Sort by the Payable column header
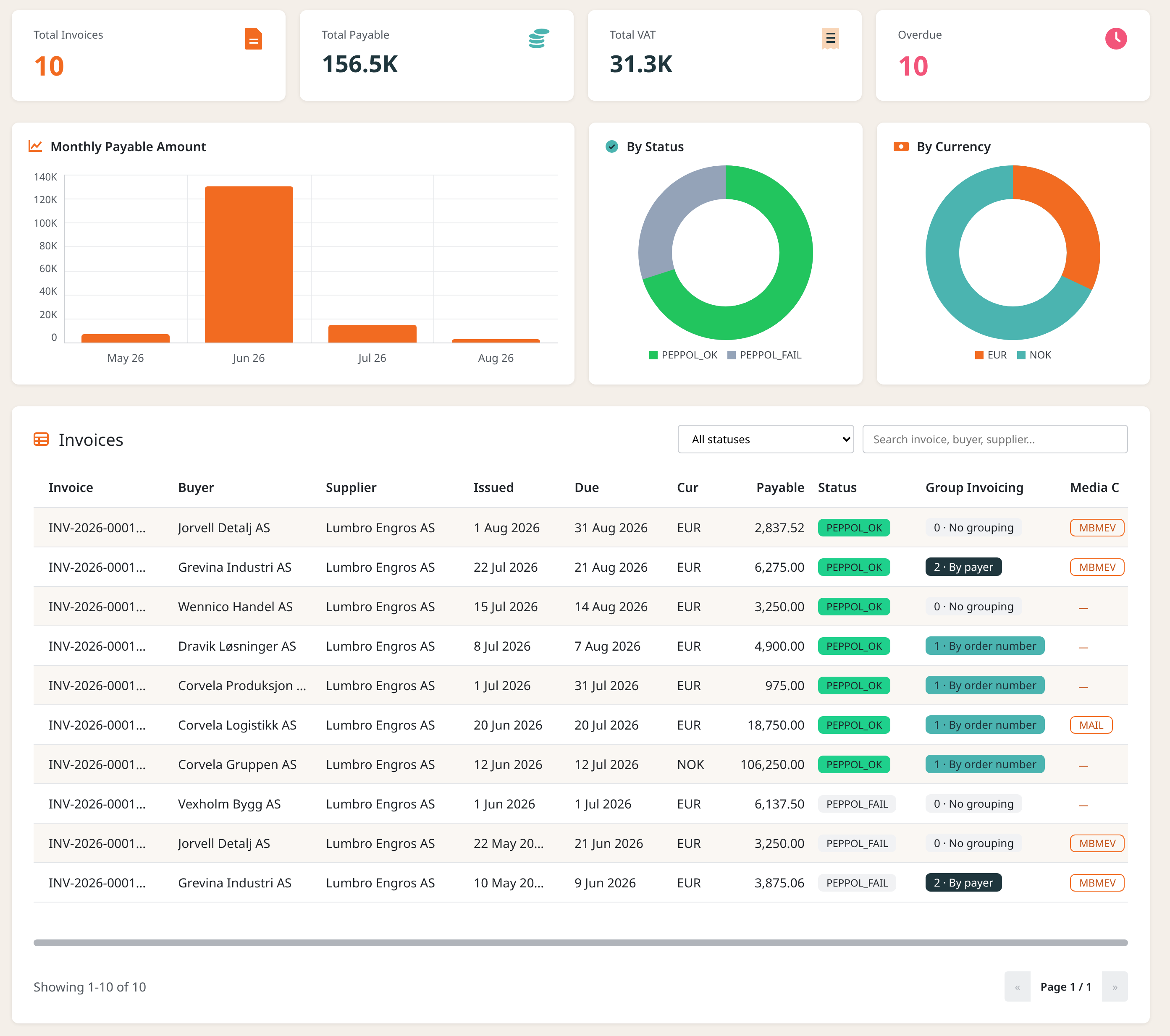 coord(779,487)
